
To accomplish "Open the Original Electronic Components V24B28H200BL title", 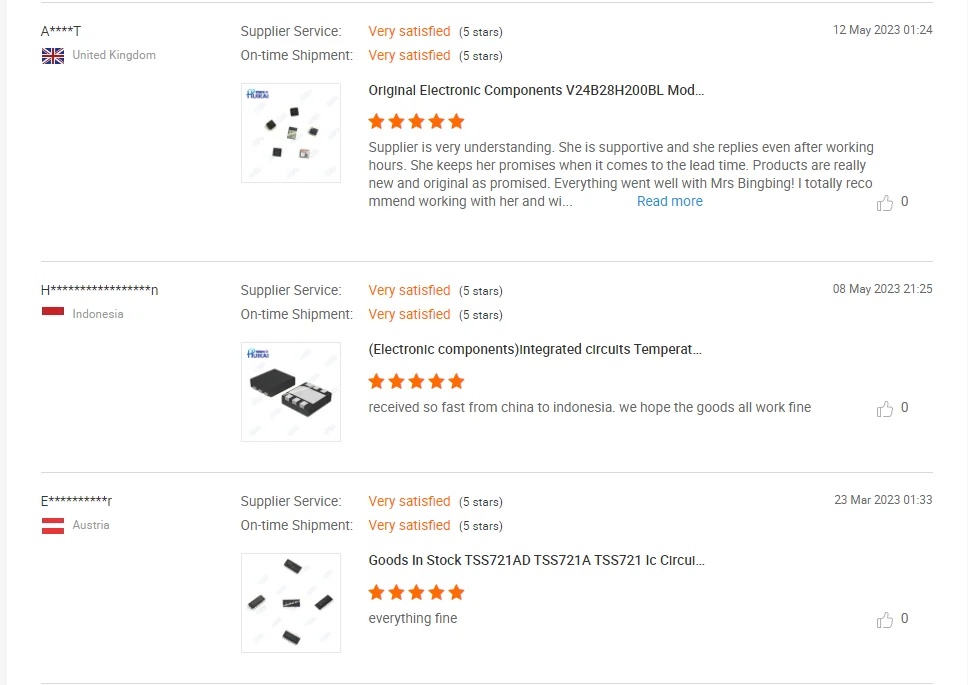I will pyautogui.click(x=536, y=90).
